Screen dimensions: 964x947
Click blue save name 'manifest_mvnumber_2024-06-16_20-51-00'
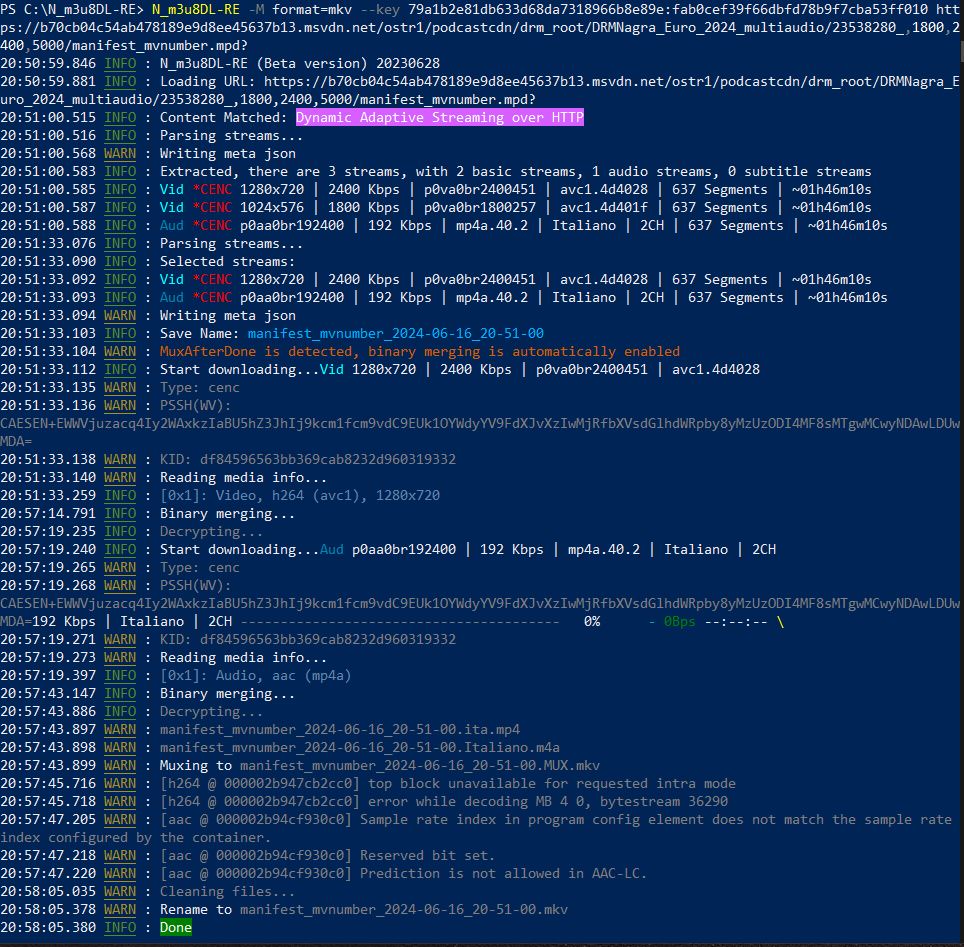coord(395,333)
